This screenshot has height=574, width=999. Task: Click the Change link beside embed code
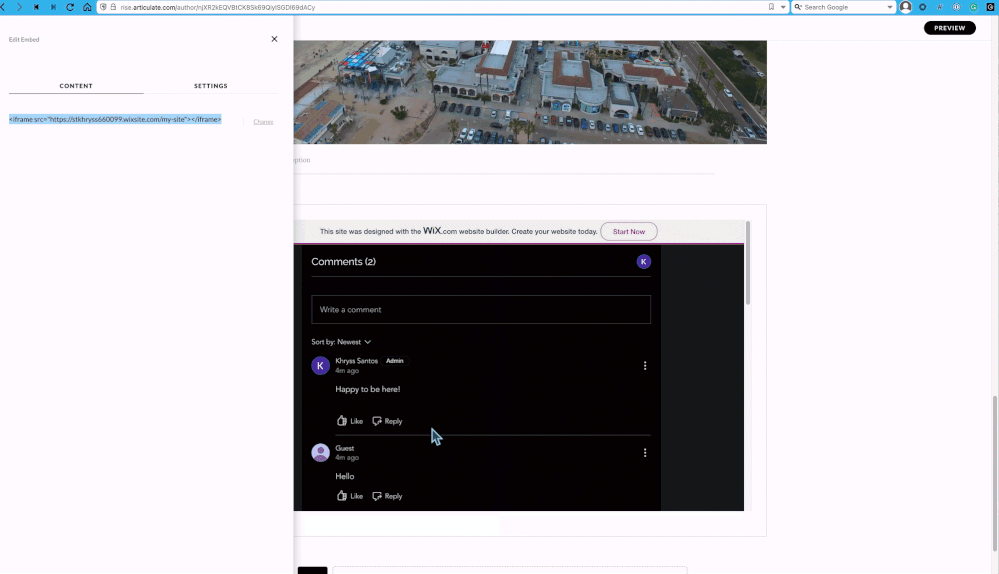[x=263, y=122]
